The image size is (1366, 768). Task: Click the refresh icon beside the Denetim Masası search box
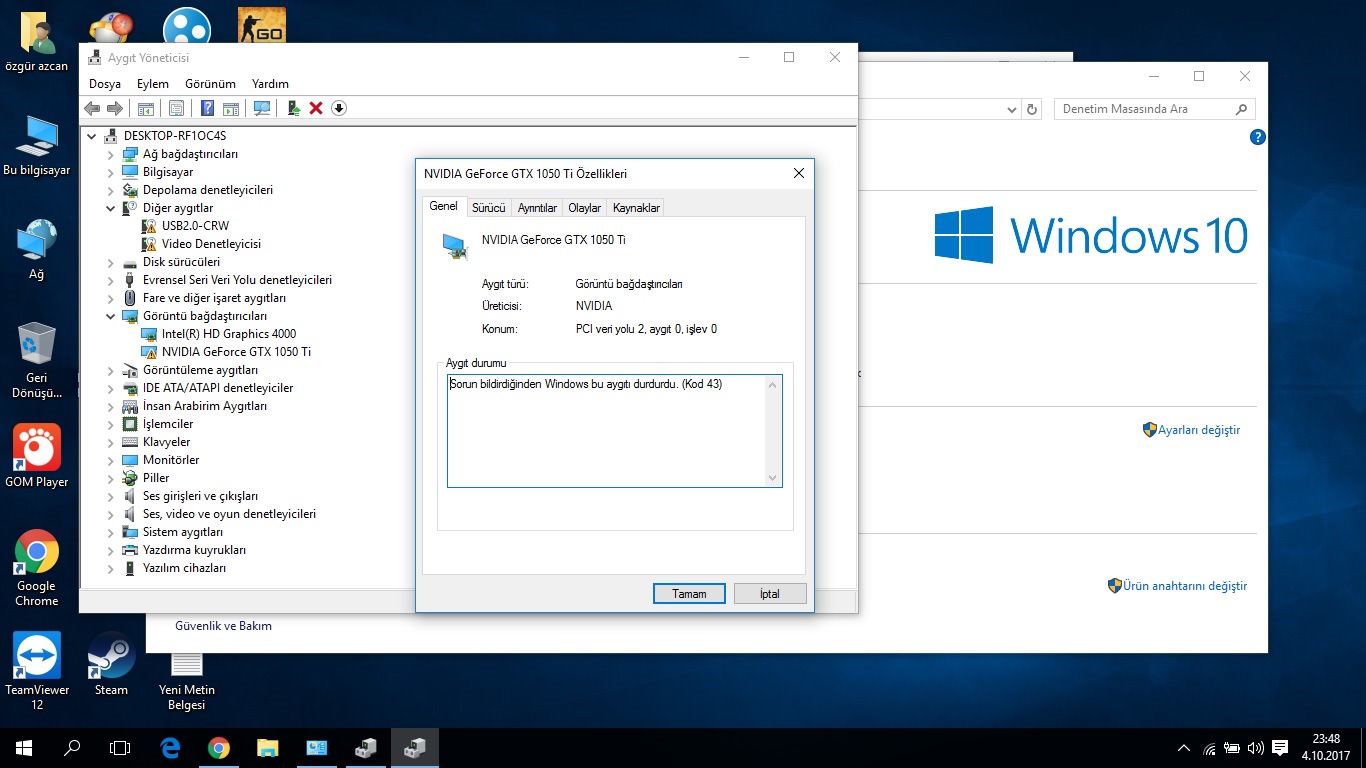click(1033, 109)
